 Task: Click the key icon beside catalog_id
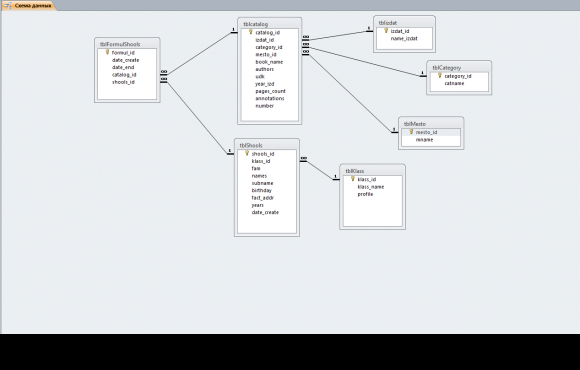251,32
